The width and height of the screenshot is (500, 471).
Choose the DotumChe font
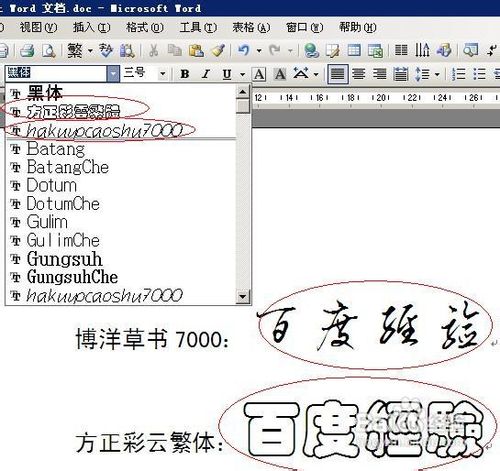[x=121, y=204]
